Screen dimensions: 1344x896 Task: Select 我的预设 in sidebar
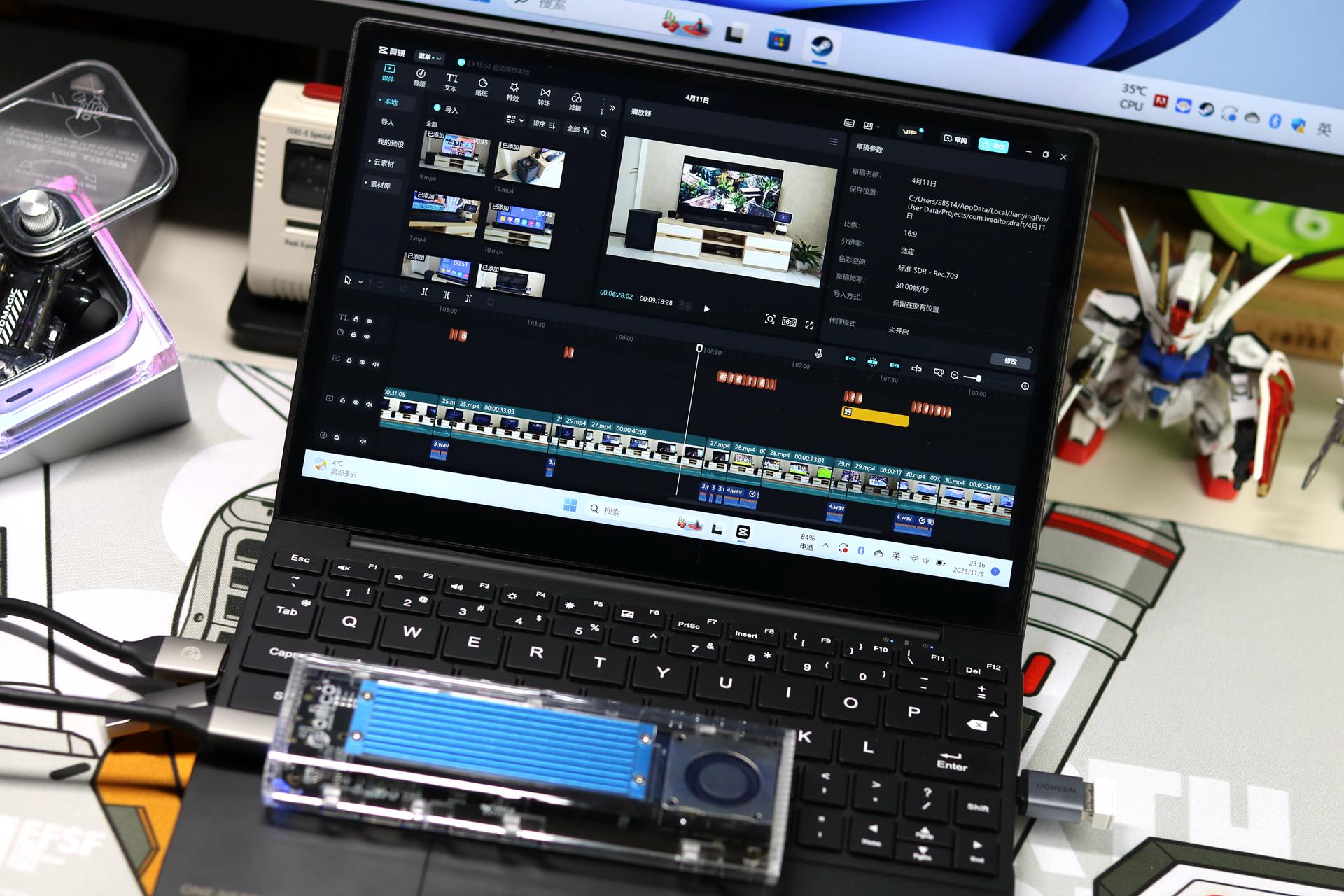pos(391,143)
